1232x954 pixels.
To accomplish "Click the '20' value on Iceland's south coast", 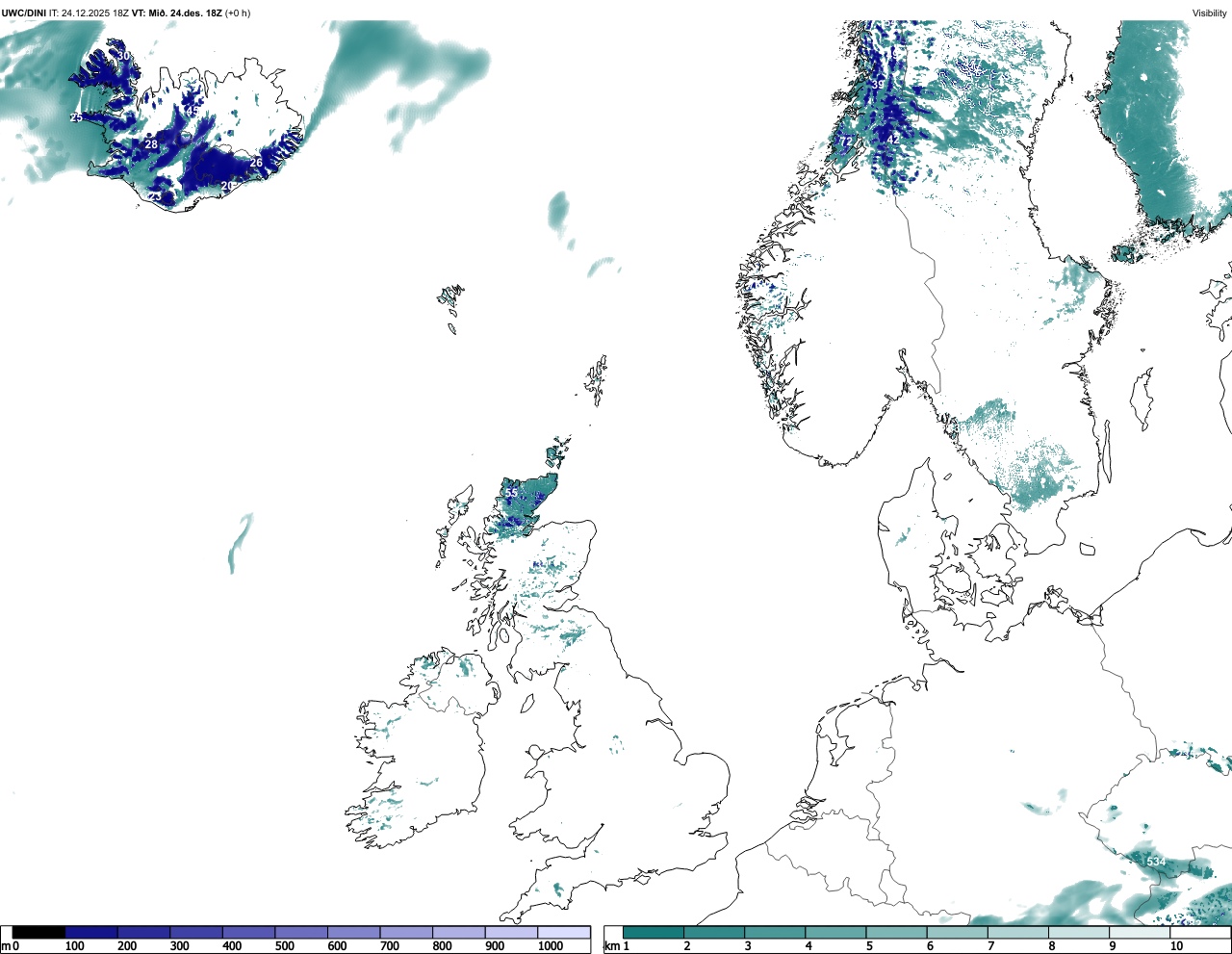I will click(x=227, y=186).
